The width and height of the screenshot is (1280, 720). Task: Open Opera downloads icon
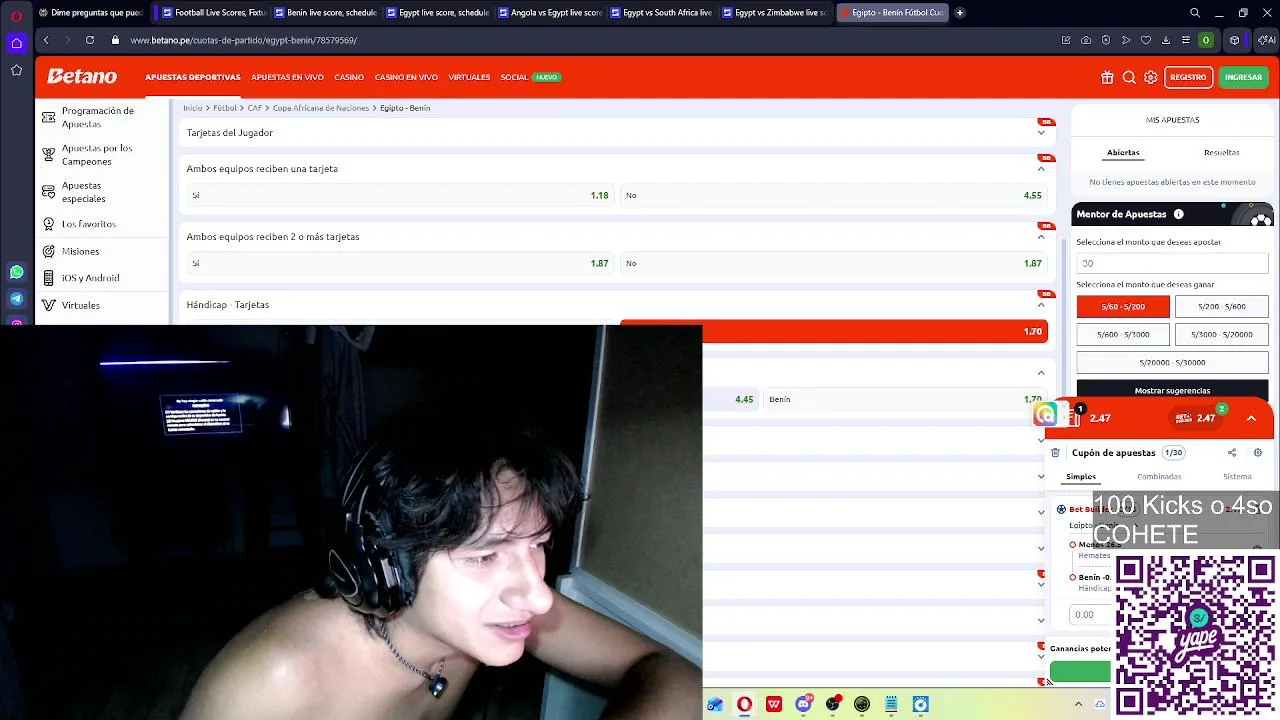(x=1166, y=40)
